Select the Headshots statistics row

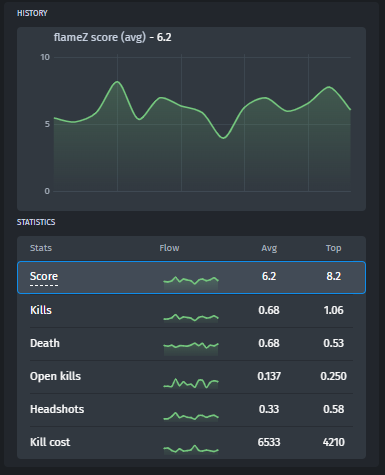(191, 410)
